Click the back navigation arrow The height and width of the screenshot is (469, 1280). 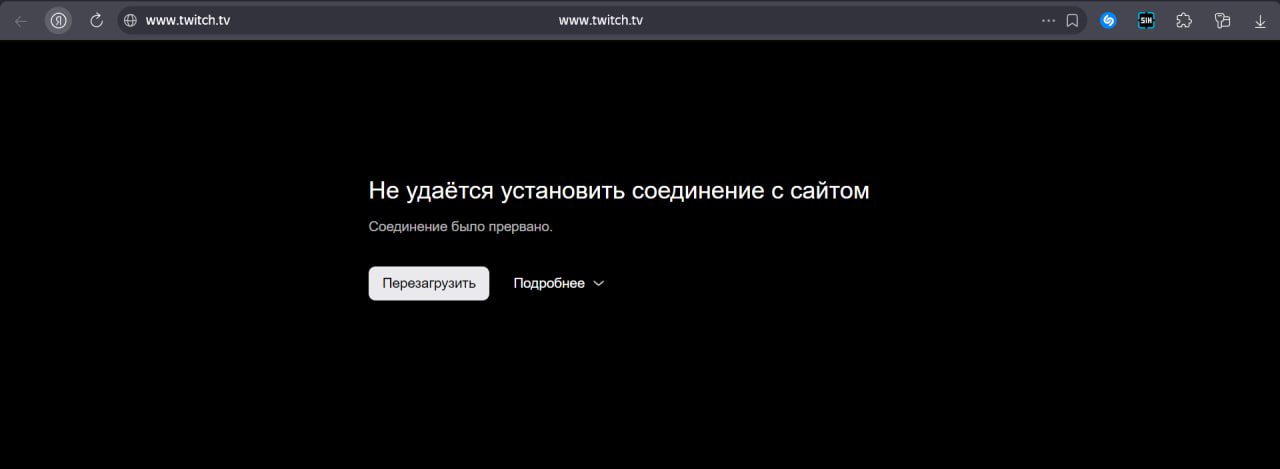pos(21,20)
